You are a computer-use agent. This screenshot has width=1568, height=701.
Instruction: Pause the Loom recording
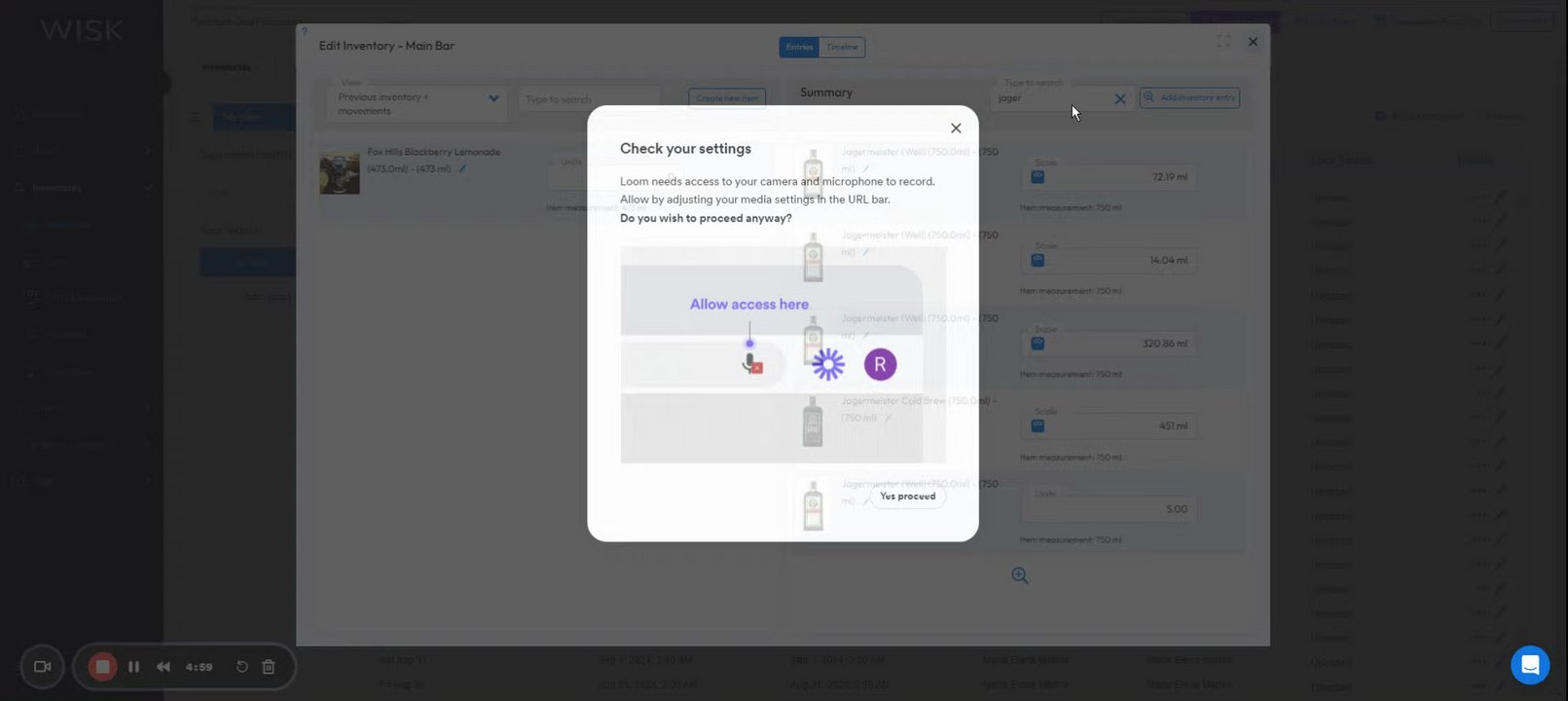coord(134,667)
